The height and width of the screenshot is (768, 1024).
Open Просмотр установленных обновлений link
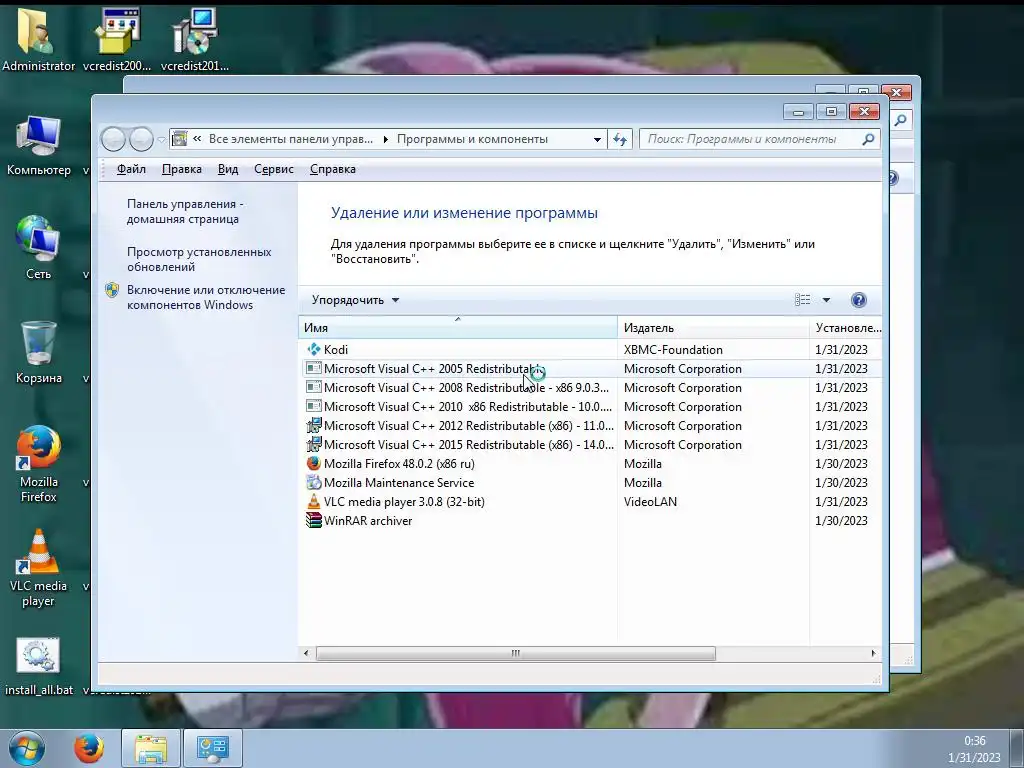tap(199, 259)
